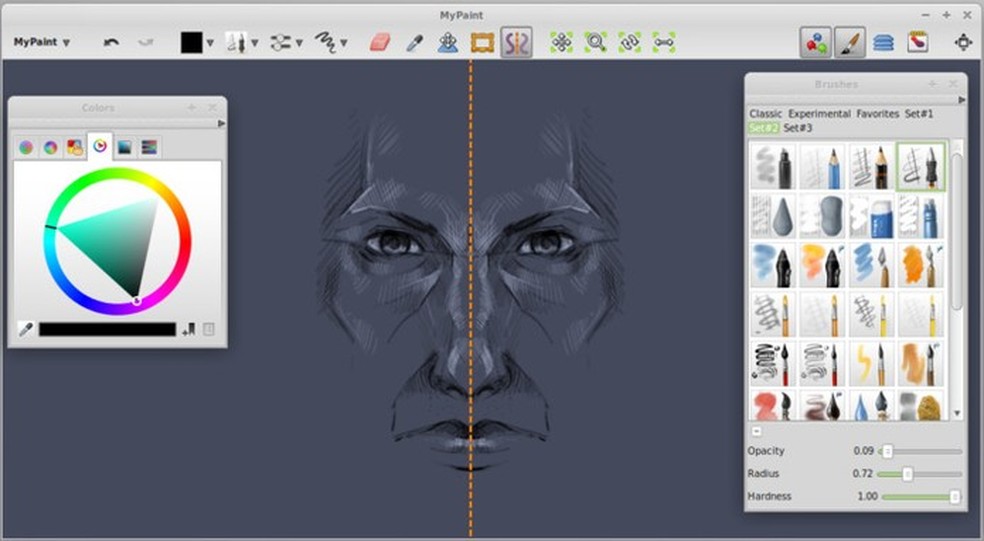Click the Opacity slider track
This screenshot has height=541, width=984.
click(x=920, y=452)
